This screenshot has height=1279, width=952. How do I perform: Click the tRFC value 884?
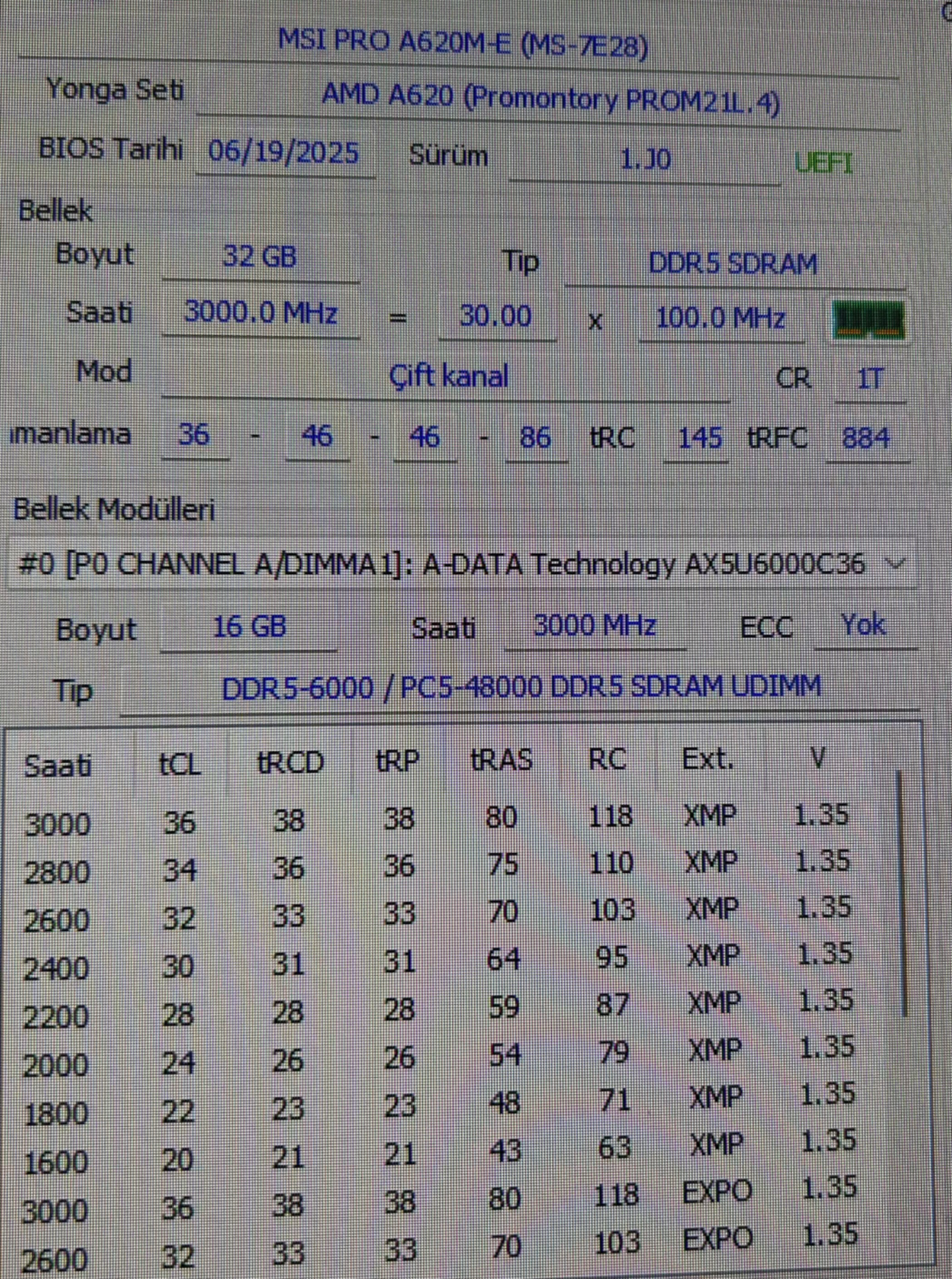pyautogui.click(x=866, y=438)
